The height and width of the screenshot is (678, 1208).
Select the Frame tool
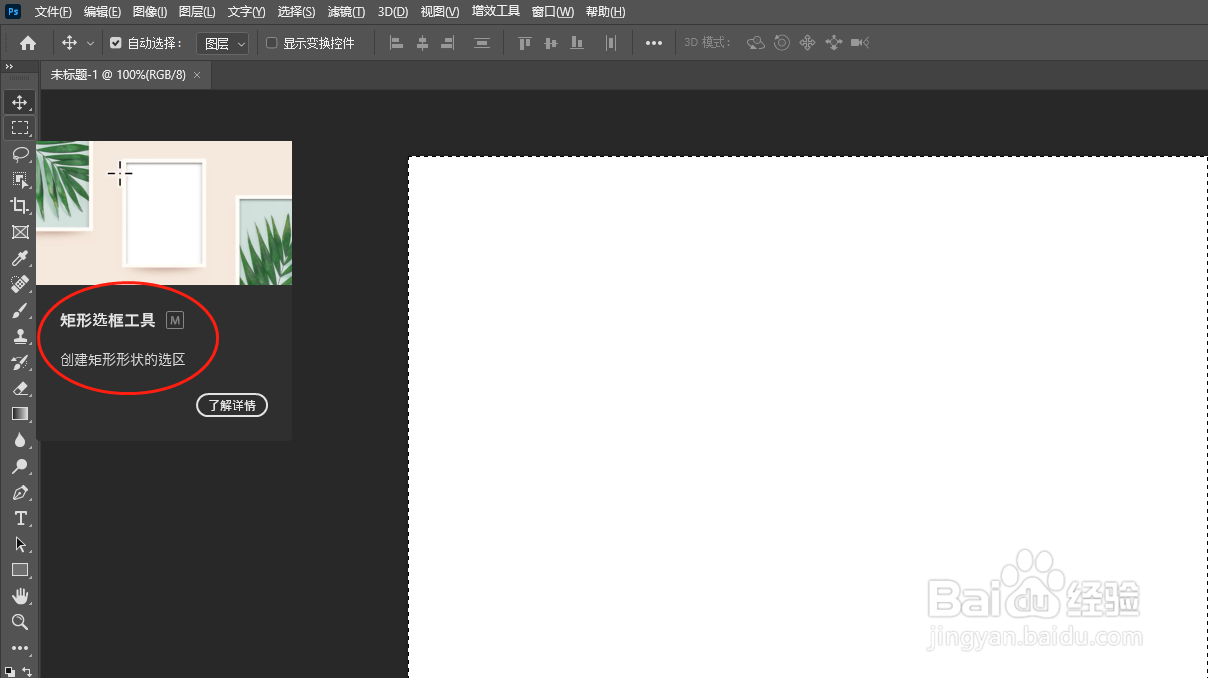click(x=19, y=232)
